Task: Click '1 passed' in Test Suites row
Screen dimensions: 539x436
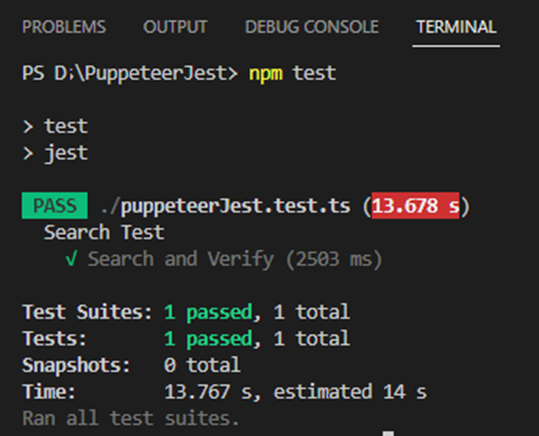Action: pyautogui.click(x=208, y=313)
